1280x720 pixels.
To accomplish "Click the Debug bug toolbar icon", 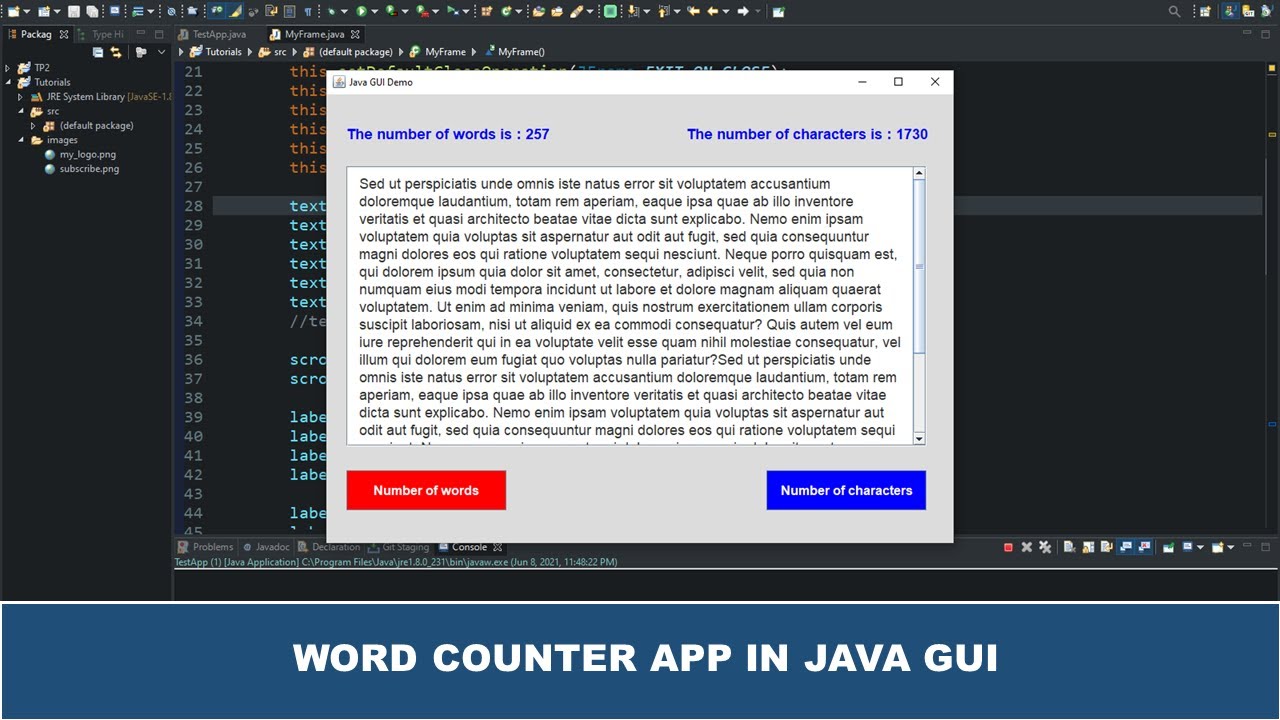I will click(x=330, y=11).
